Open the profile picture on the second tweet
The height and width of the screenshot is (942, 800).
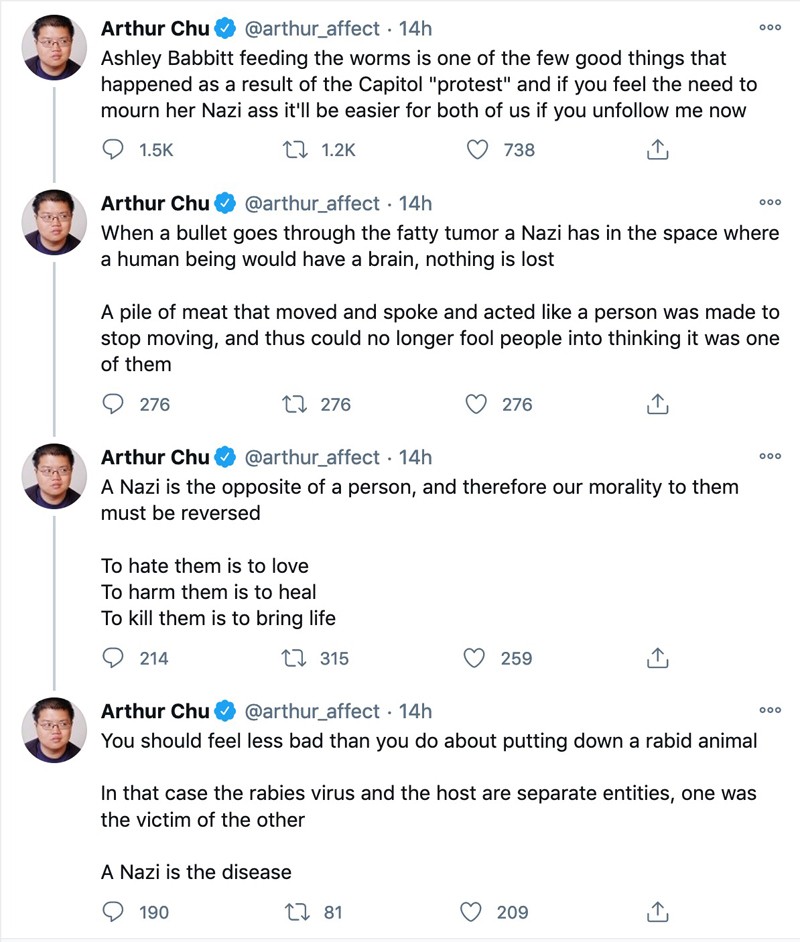pos(54,222)
